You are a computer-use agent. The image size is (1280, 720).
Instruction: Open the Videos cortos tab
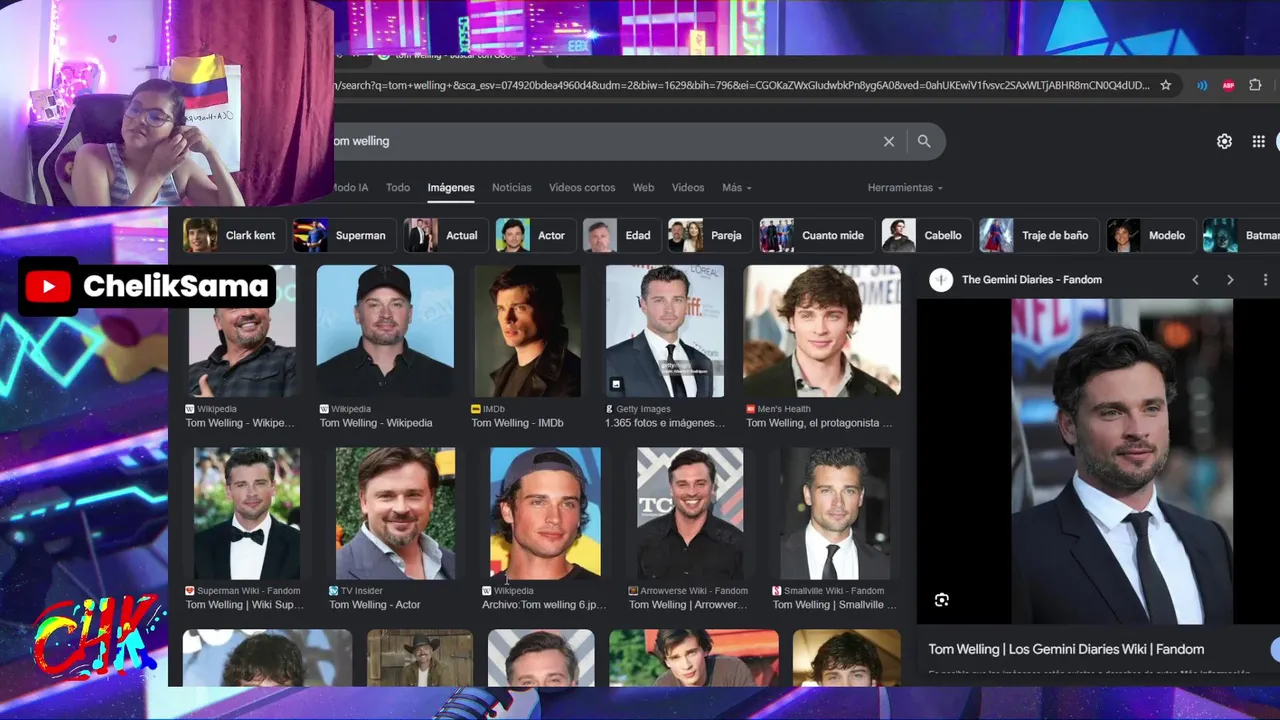coord(582,188)
